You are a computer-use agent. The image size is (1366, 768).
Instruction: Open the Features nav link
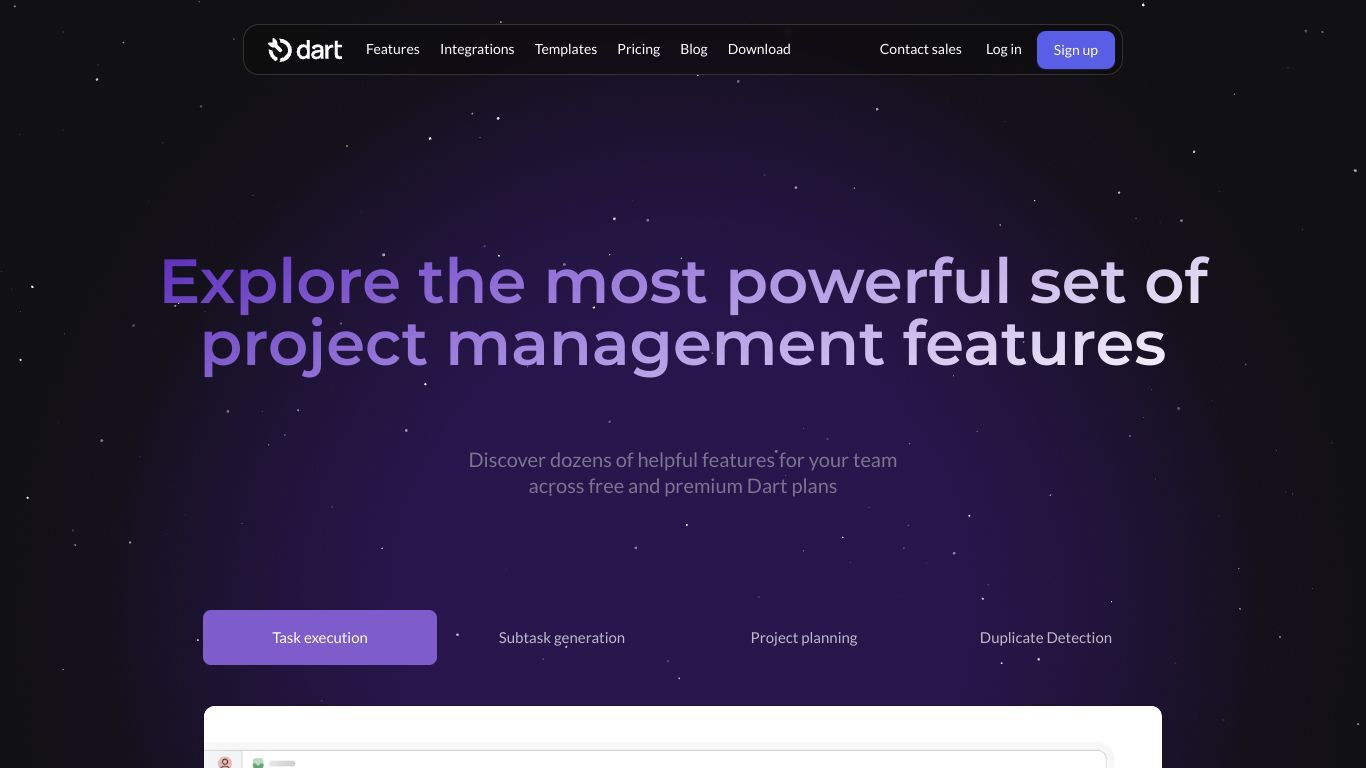[392, 49]
